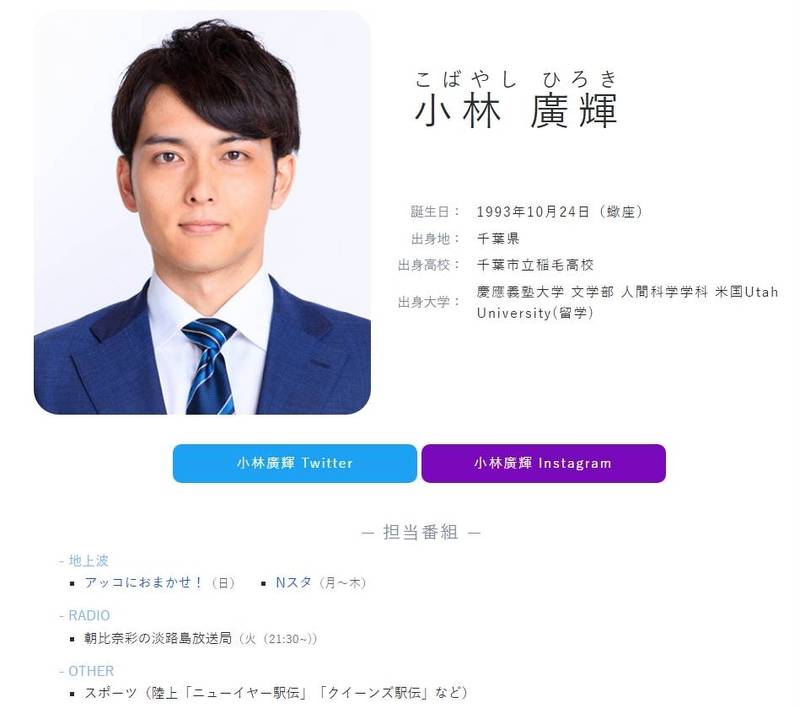Click the 千葉市立稲毛高校 high school value
The height and width of the screenshot is (708, 800).
[535, 265]
